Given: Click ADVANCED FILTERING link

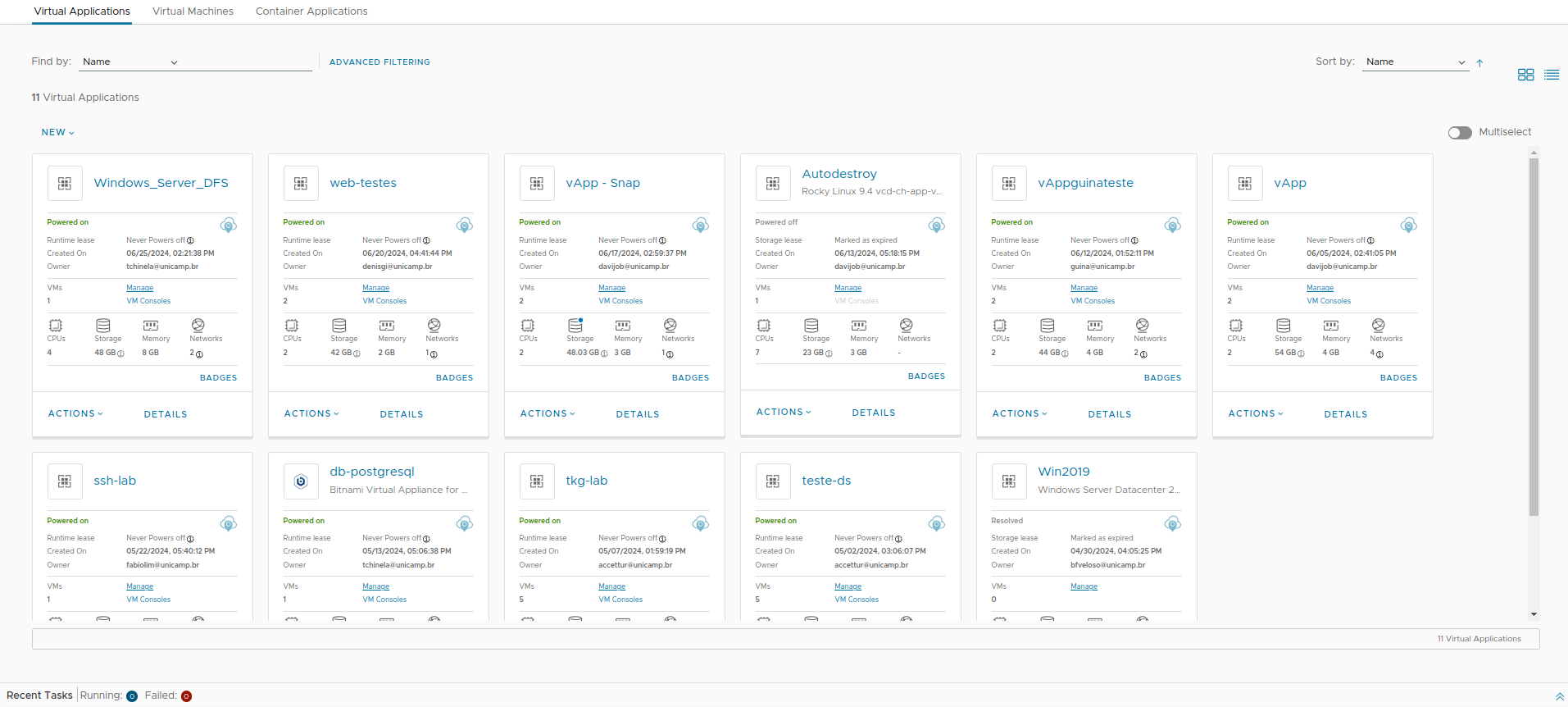Looking at the screenshot, I should tap(380, 62).
